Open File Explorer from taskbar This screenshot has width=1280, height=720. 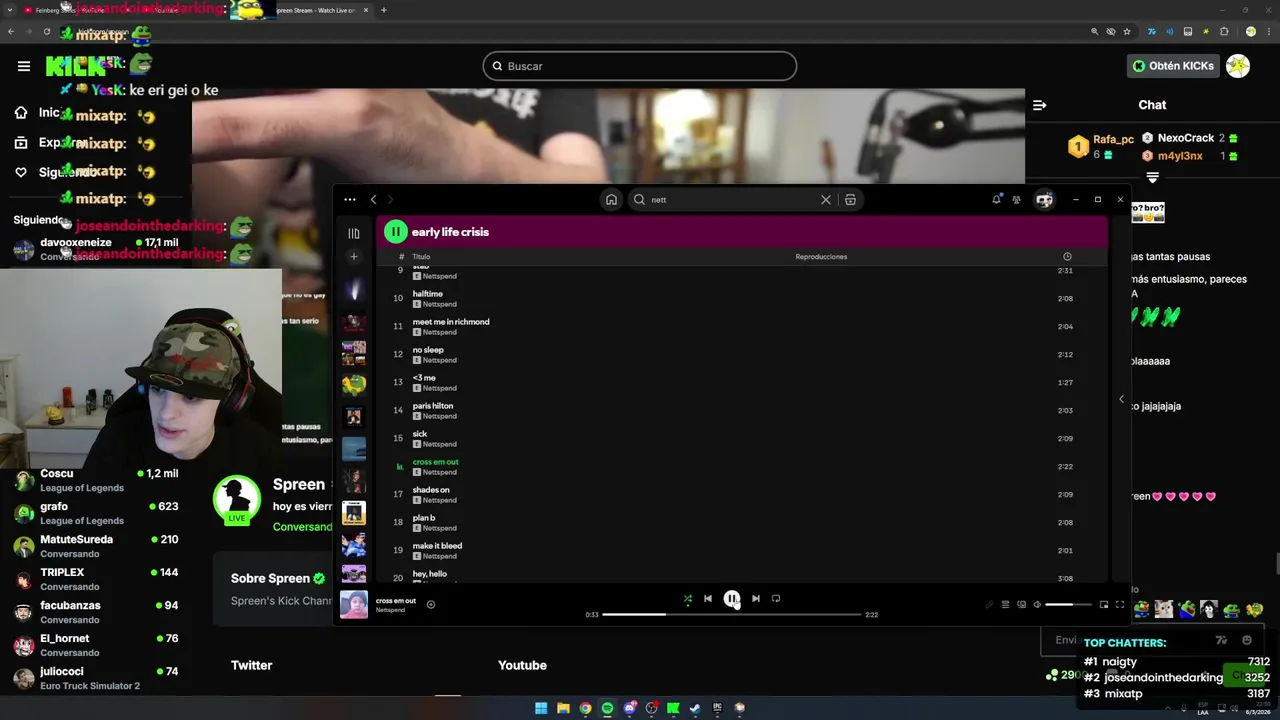(x=563, y=708)
